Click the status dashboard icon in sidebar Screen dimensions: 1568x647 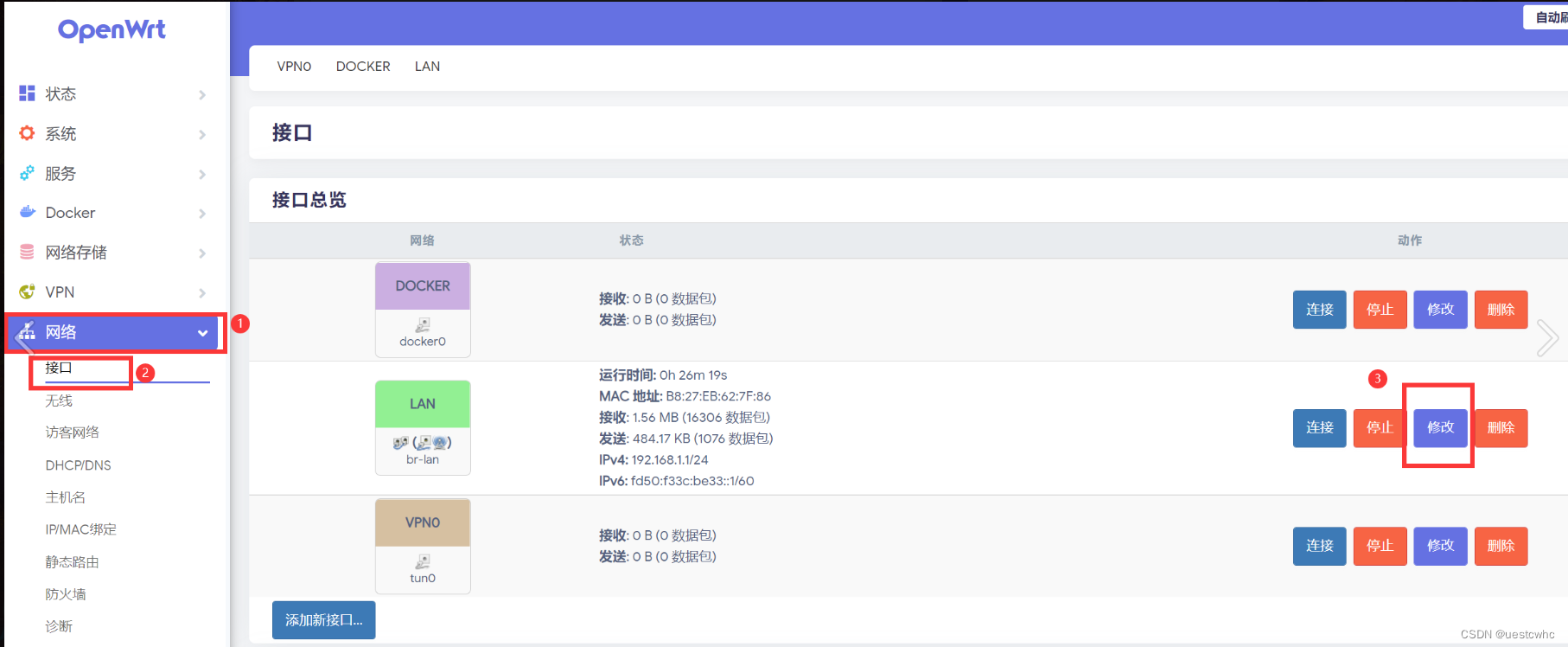point(27,93)
